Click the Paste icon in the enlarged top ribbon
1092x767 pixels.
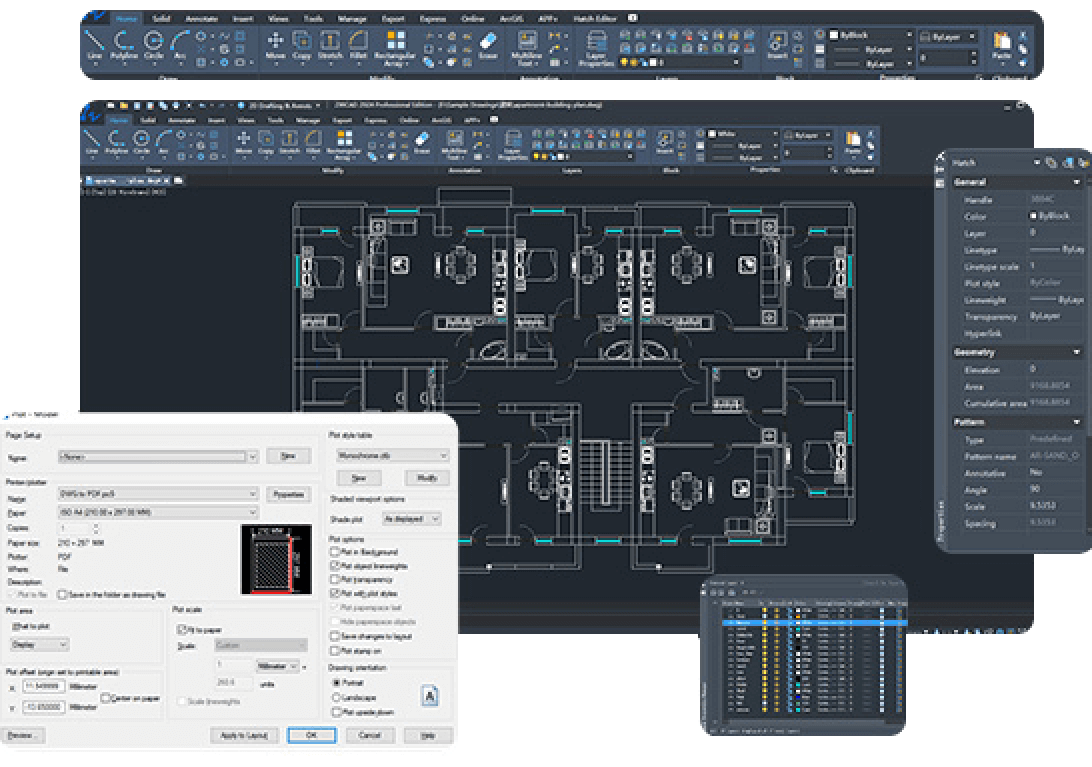[1001, 44]
